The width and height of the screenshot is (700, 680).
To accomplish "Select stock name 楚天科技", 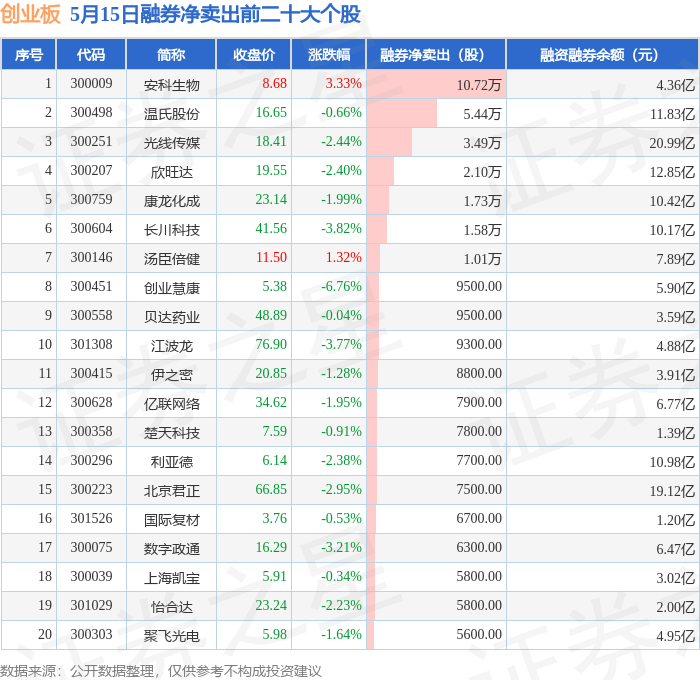I will pyautogui.click(x=171, y=433).
